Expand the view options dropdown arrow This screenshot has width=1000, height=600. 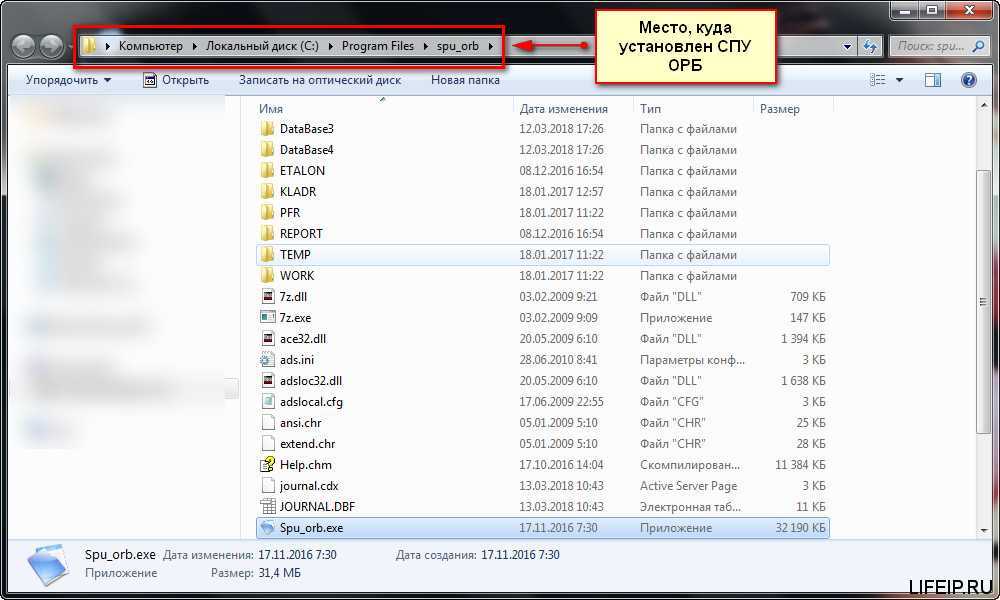click(x=899, y=80)
